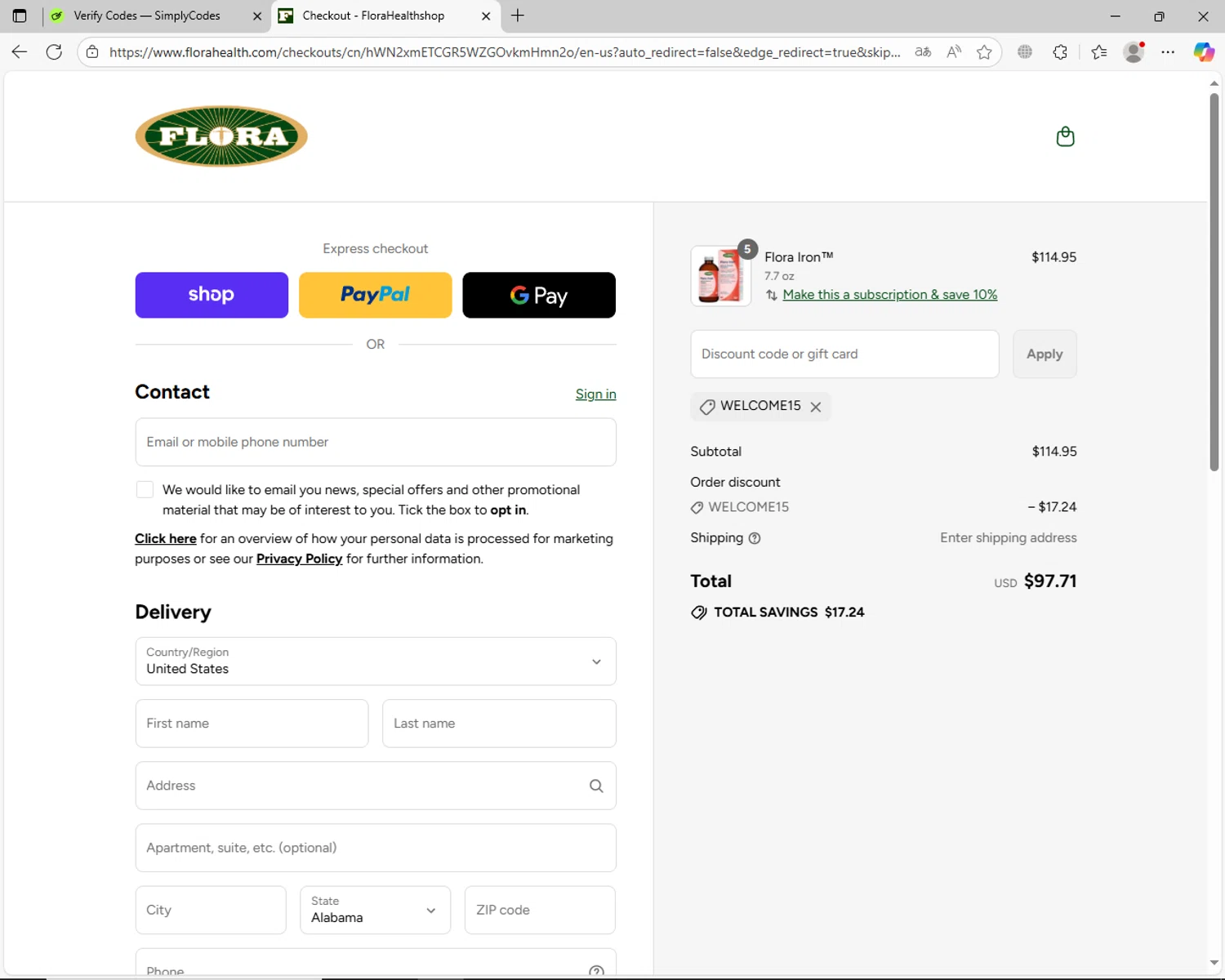The image size is (1225, 980).
Task: Open the Privacy Policy link
Action: click(x=299, y=559)
